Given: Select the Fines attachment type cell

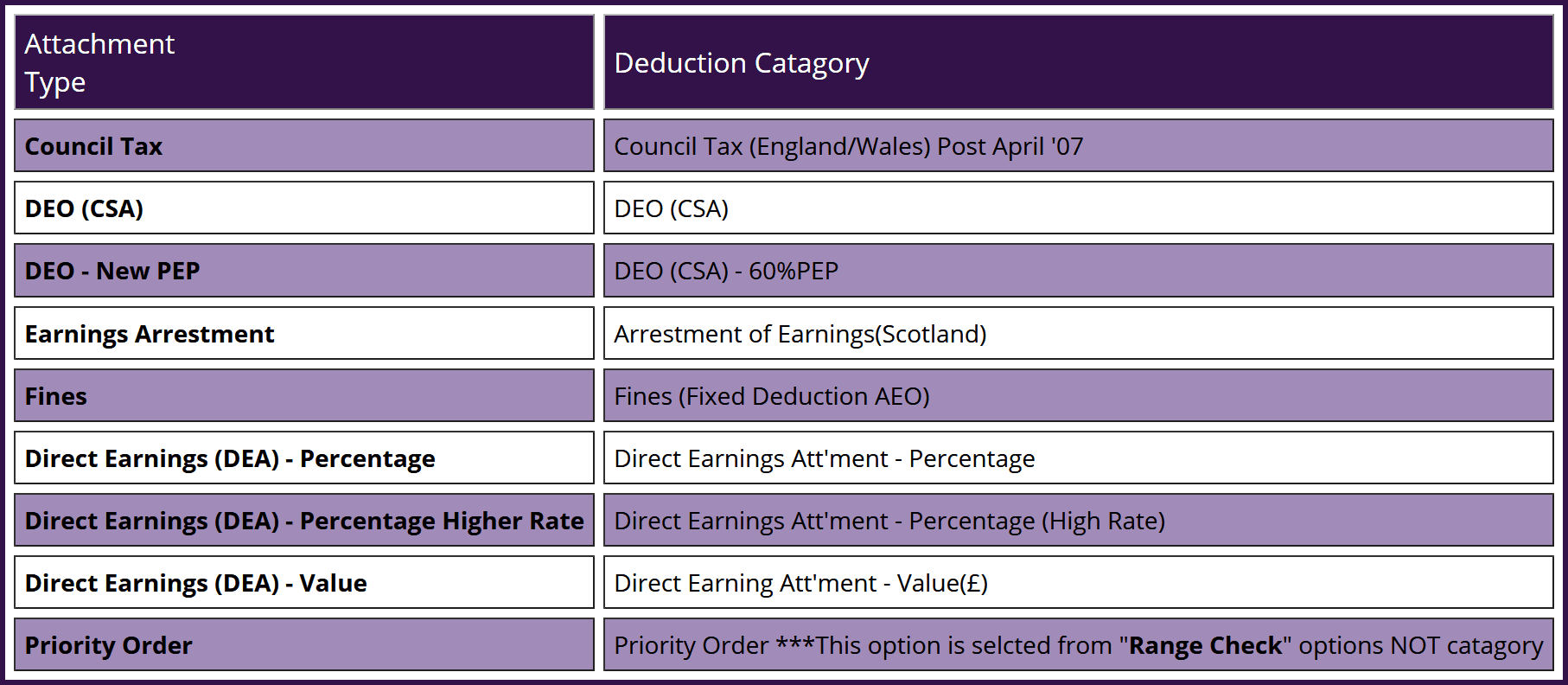Looking at the screenshot, I should [x=56, y=396].
